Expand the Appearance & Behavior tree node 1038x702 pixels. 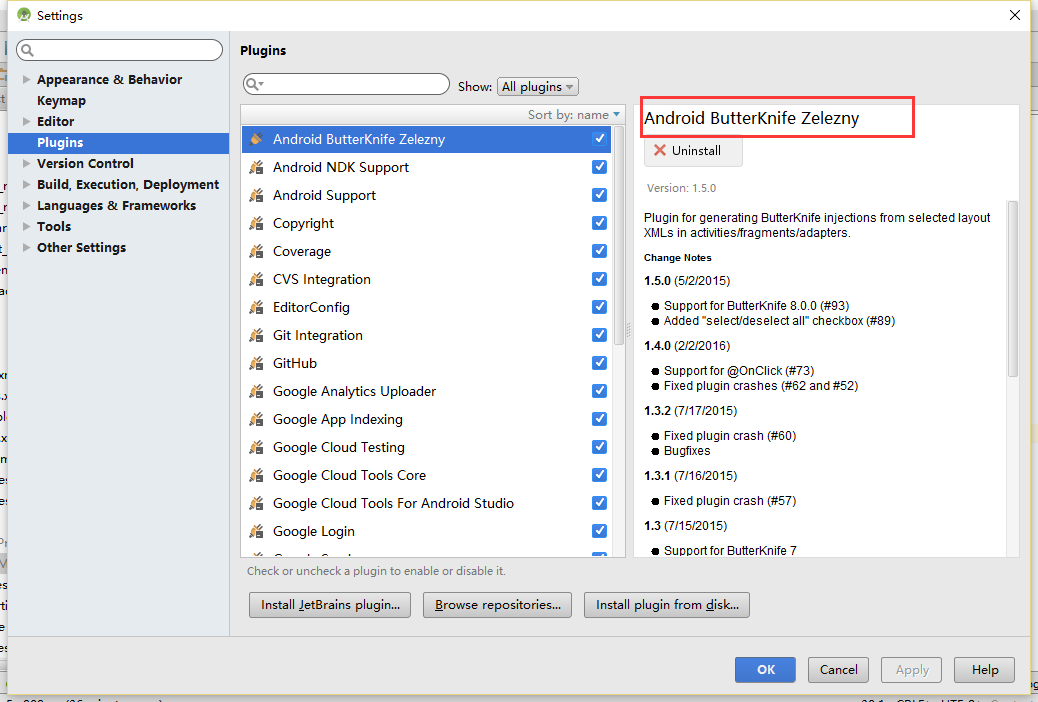[26, 80]
